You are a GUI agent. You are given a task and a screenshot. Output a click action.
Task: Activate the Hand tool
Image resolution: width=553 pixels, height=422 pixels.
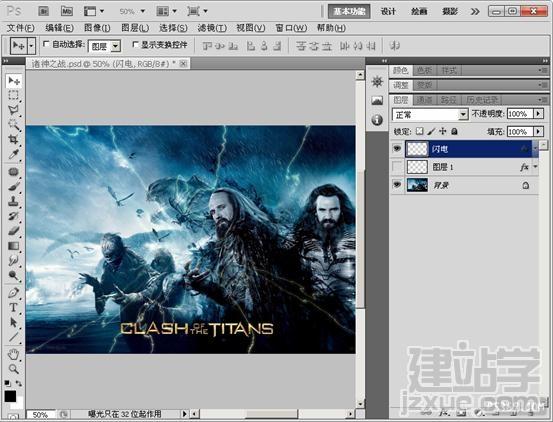tap(13, 354)
